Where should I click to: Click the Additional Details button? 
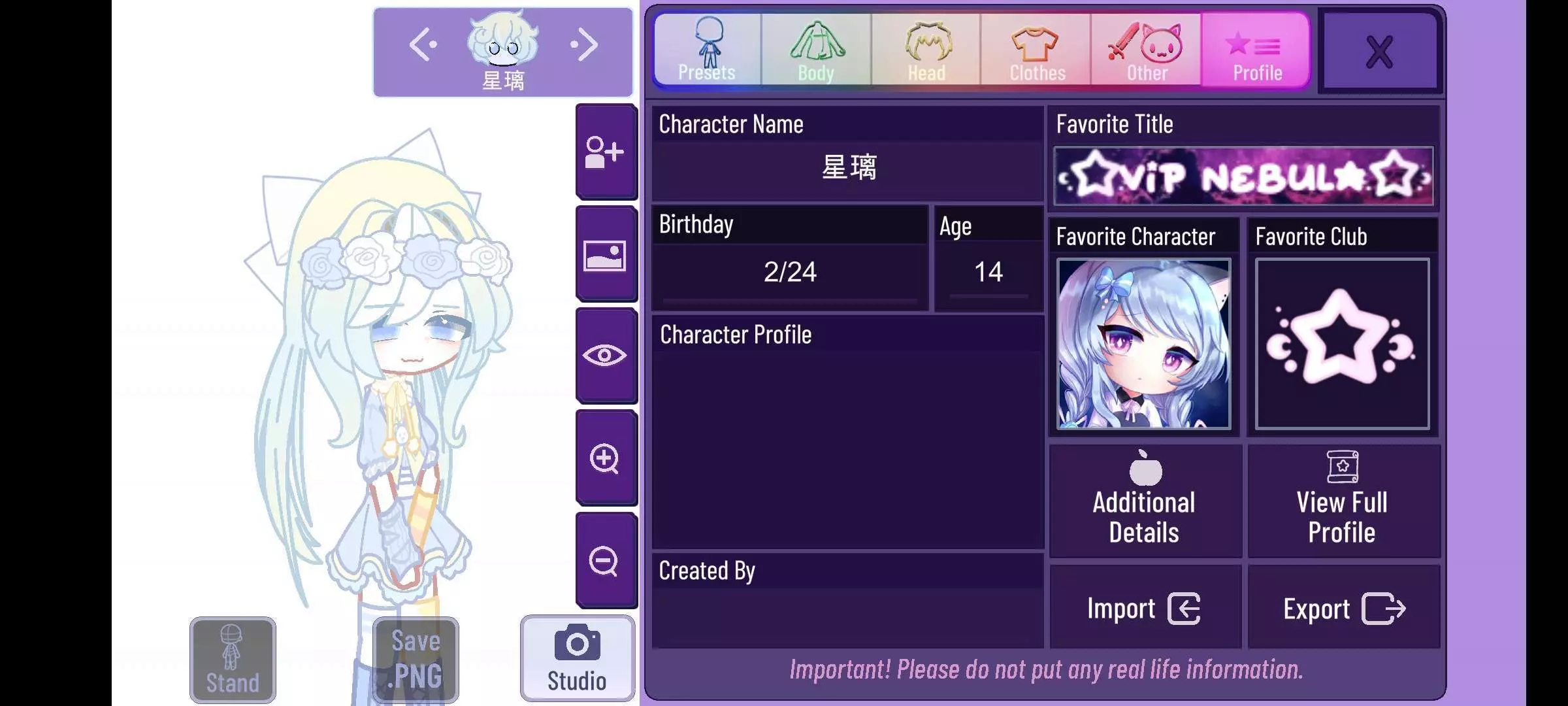tap(1145, 501)
